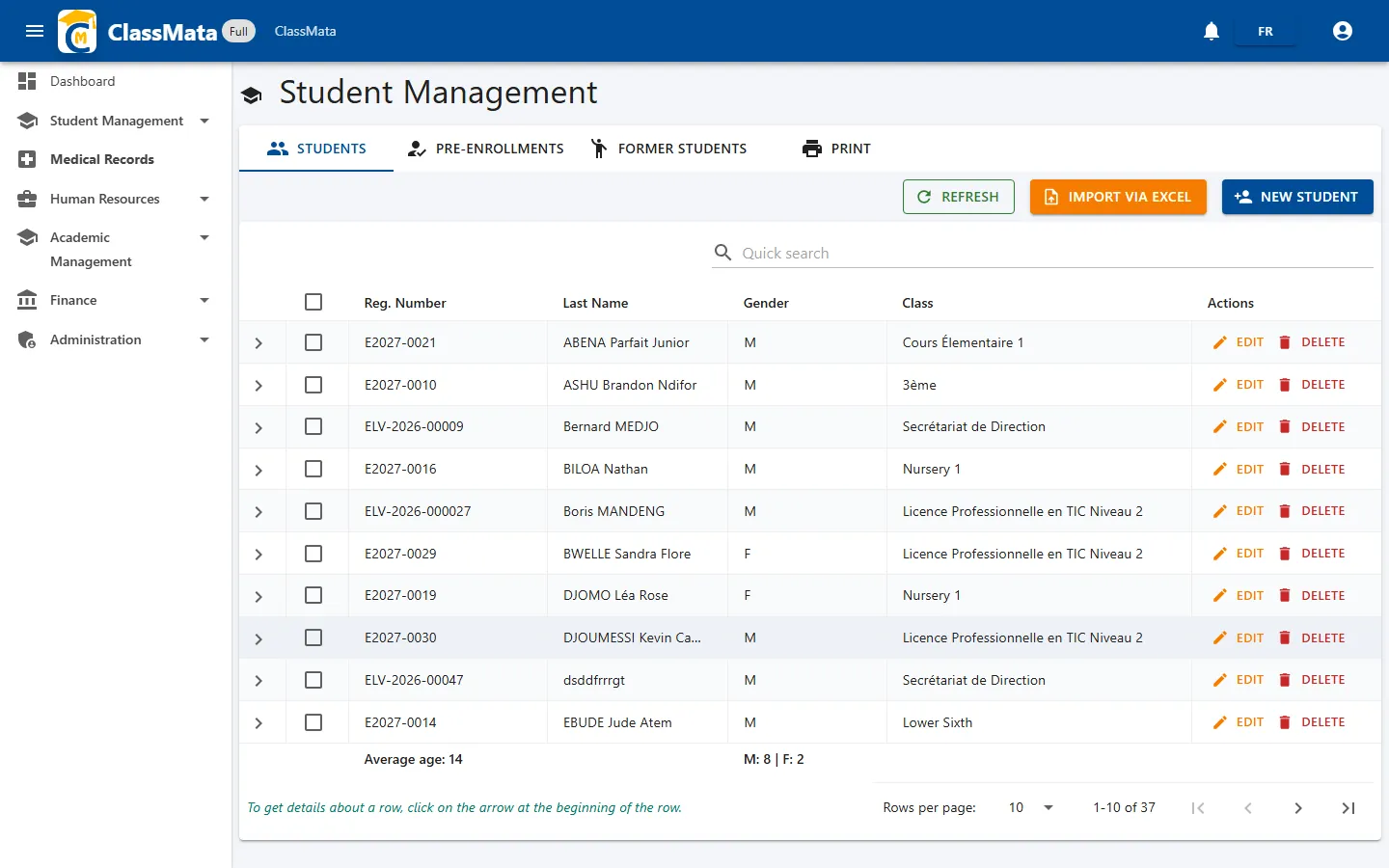Tick the checkbox for E2027-0029
Image resolution: width=1389 pixels, height=868 pixels.
click(313, 554)
